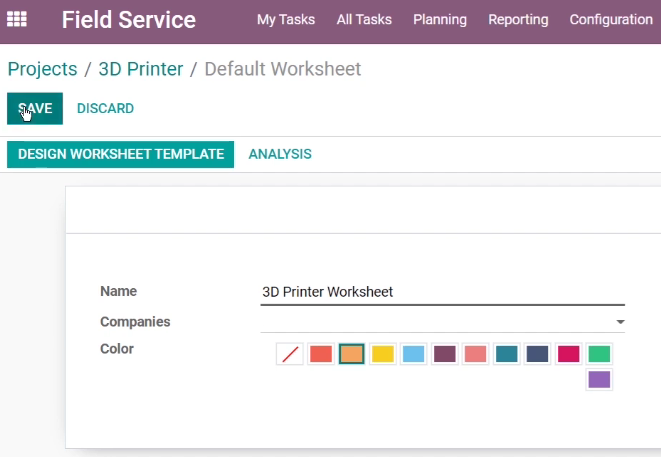Open the My Tasks menu
The image size is (661, 457).
tap(286, 19)
